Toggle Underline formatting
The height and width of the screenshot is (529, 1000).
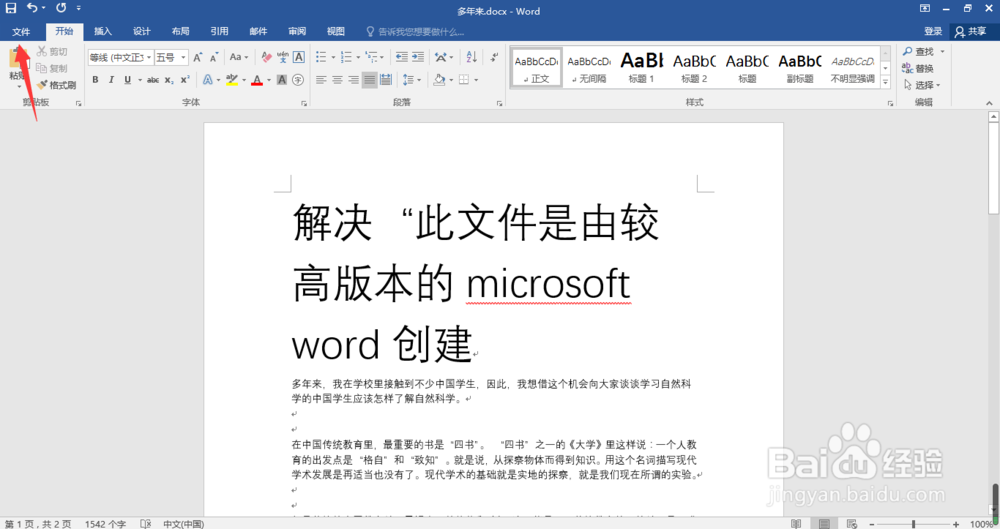click(128, 80)
